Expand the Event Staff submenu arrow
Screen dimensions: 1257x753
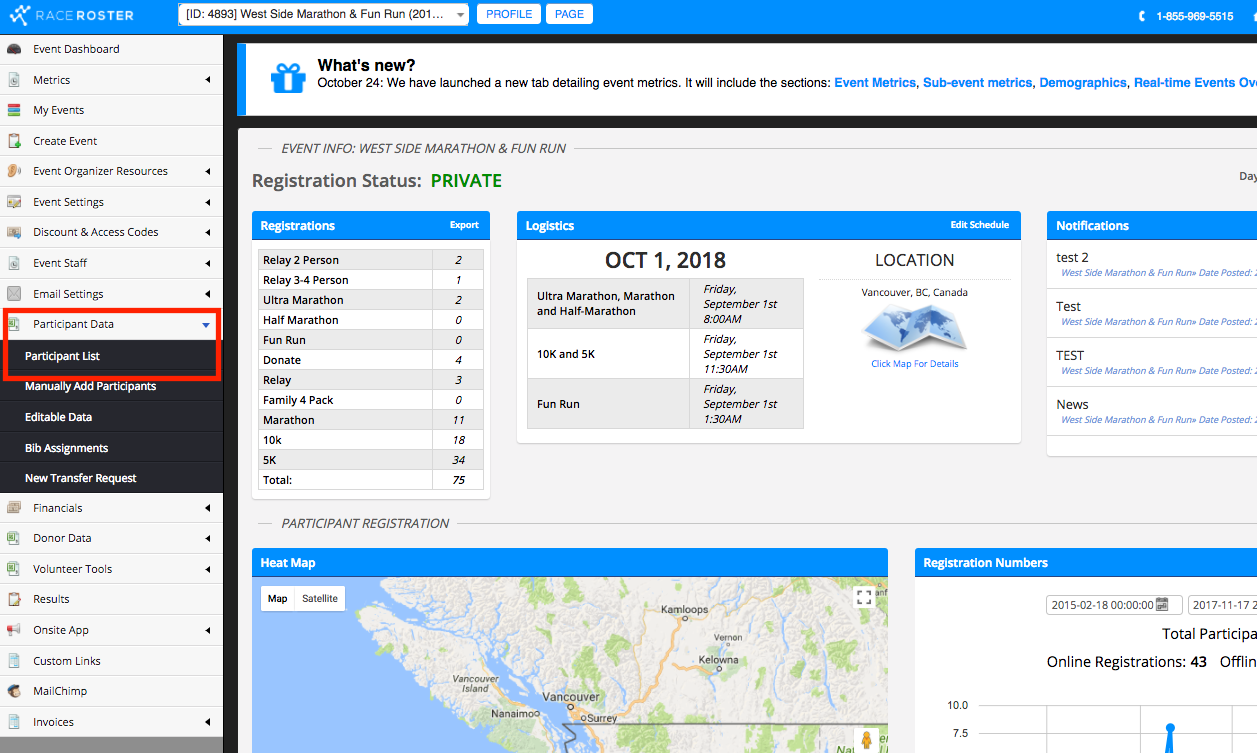click(x=208, y=263)
